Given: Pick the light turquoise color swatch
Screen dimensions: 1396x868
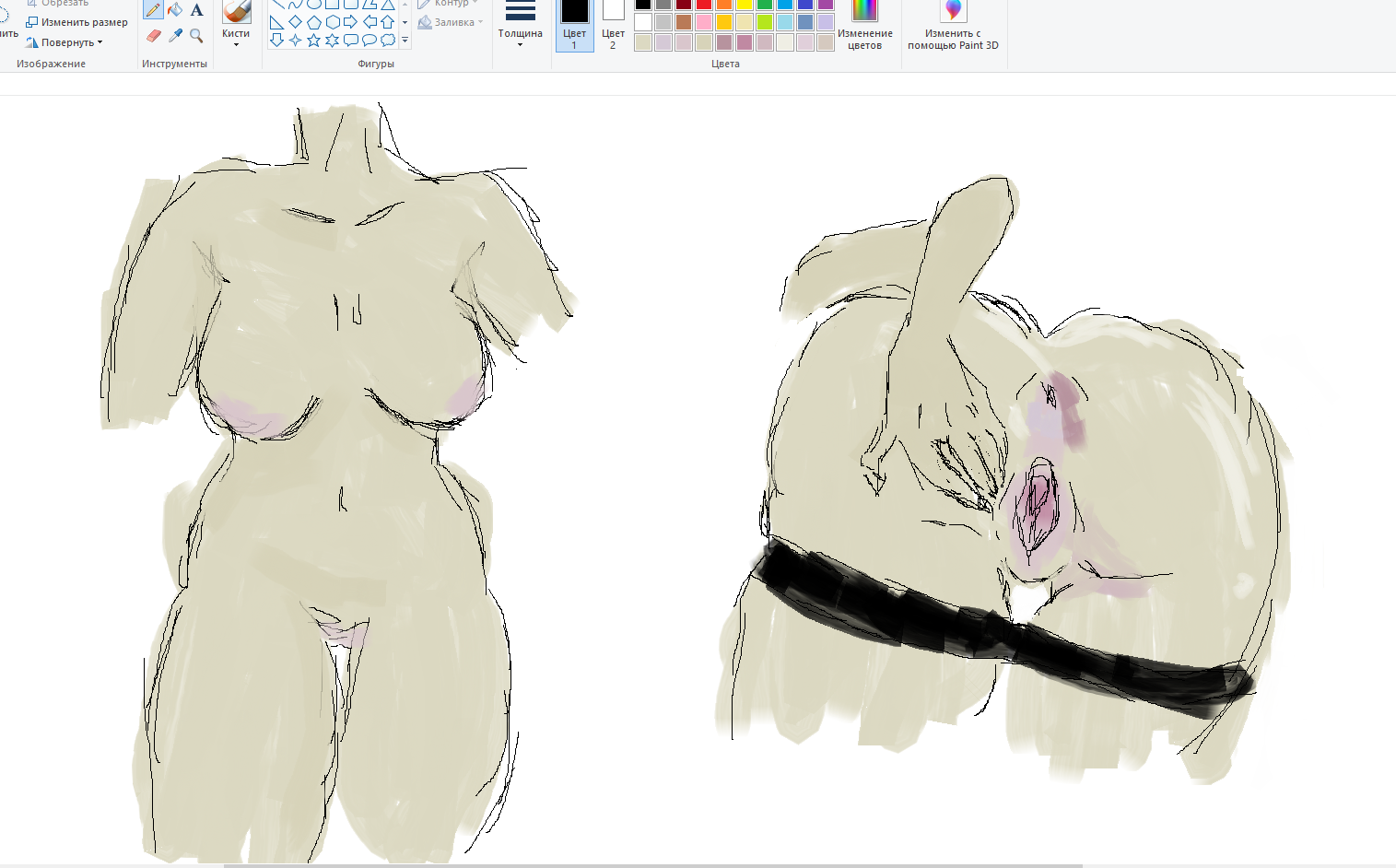Looking at the screenshot, I should (x=785, y=22).
